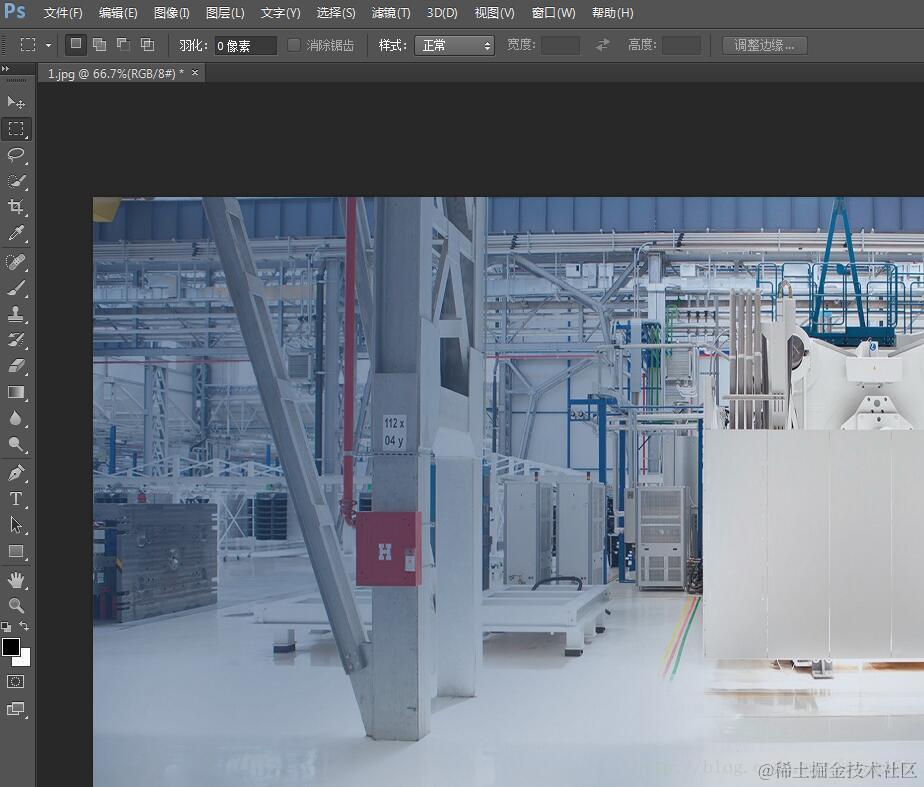Open the 文字(Y) menu
Viewport: 924px width, 787px height.
(280, 13)
